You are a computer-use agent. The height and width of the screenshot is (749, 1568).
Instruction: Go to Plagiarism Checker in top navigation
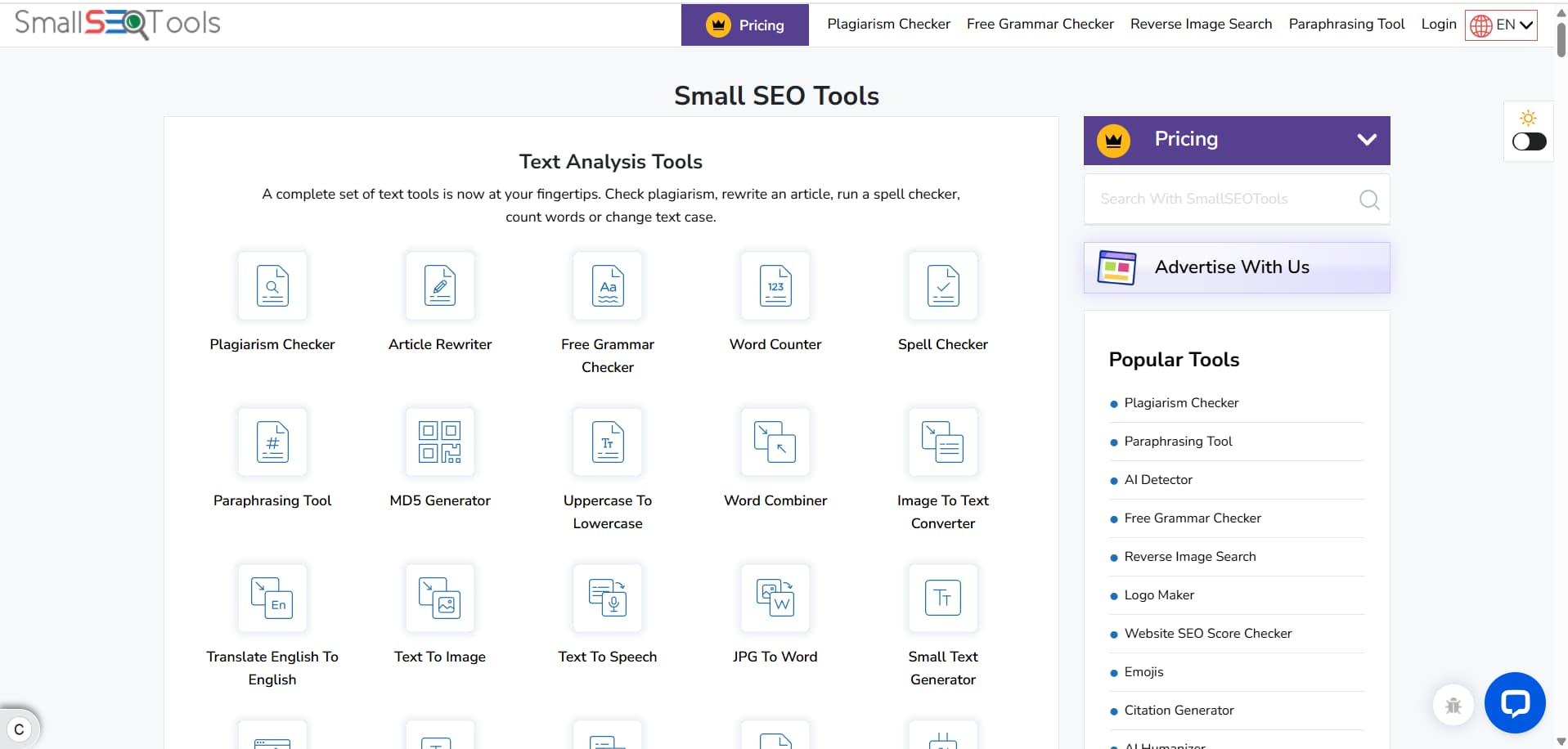pyautogui.click(x=888, y=24)
